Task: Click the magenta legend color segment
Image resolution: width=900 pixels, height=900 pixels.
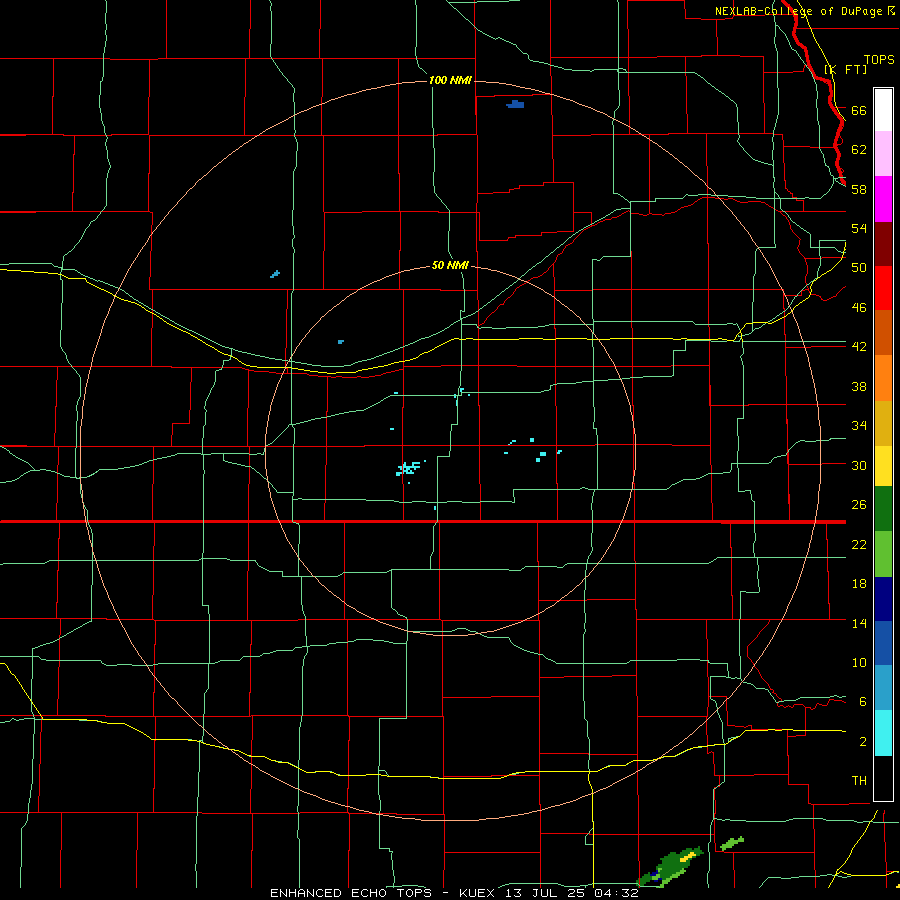Action: (x=883, y=199)
